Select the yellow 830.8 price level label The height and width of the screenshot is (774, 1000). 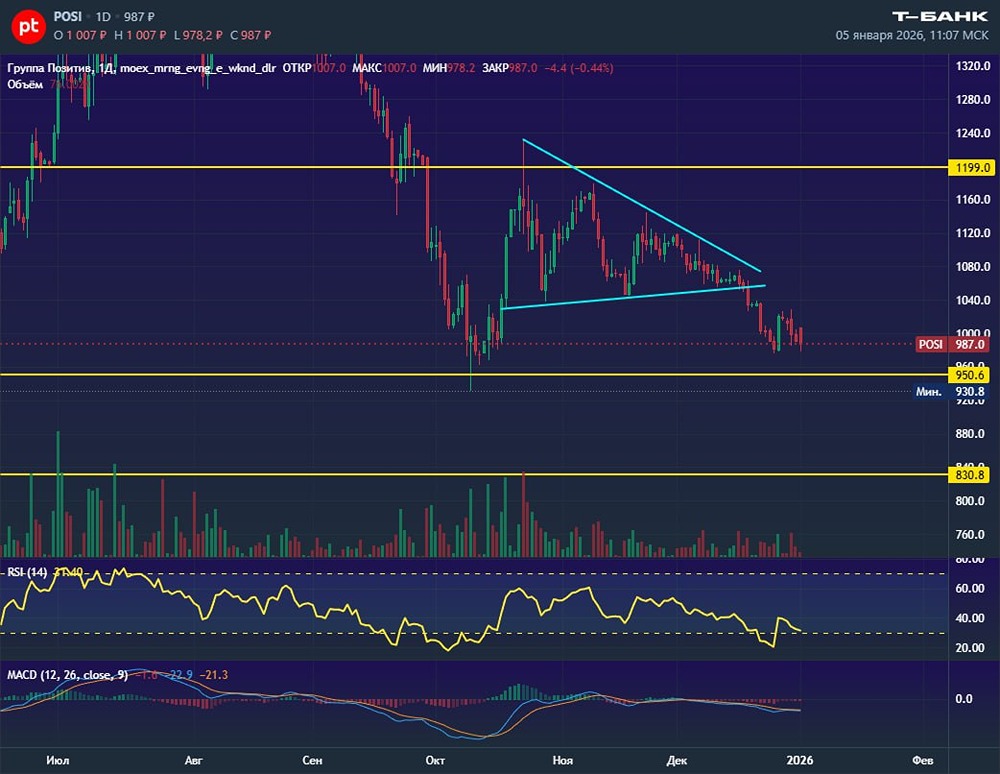[x=970, y=475]
